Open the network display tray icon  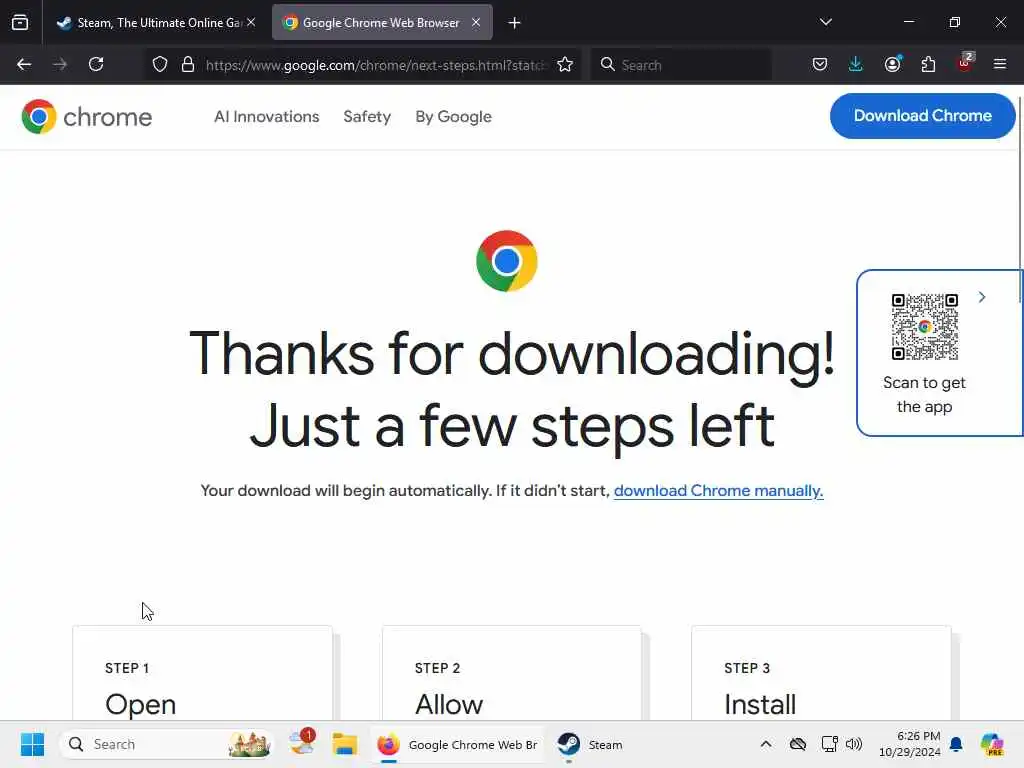click(829, 744)
